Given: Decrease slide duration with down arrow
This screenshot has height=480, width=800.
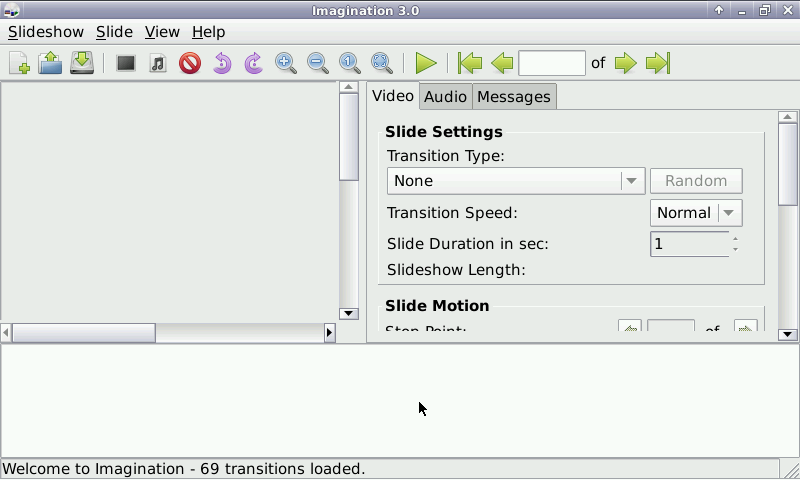Looking at the screenshot, I should 735,249.
